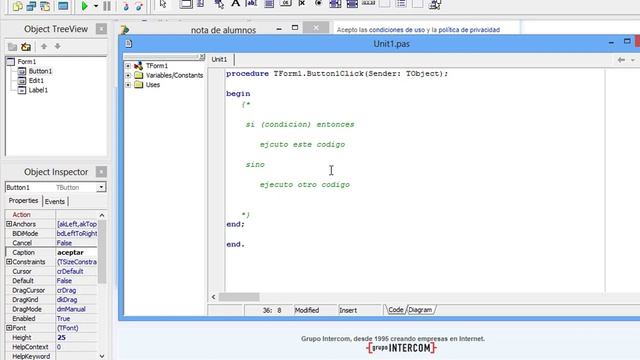Click the Trace Into debug icon
Viewport: 640px width, 360px height.
pos(126,6)
